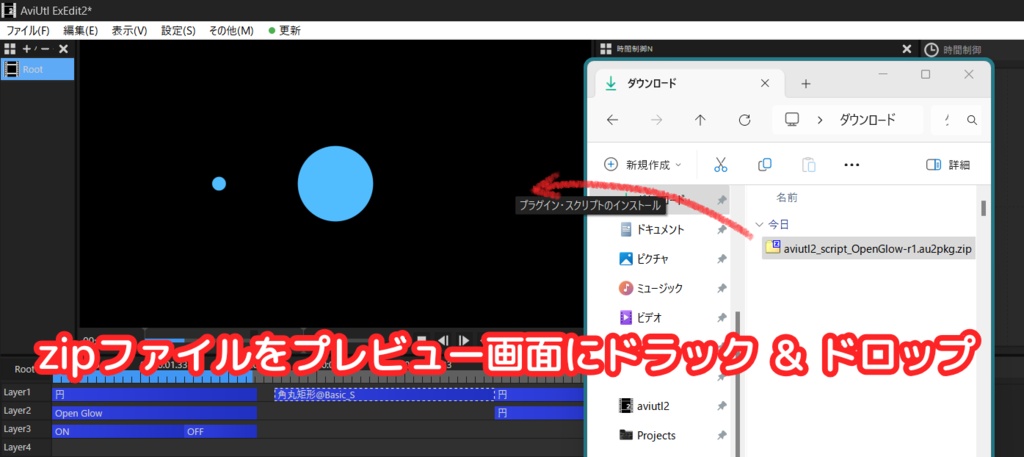Unpin ビデオ using its pin icon
The image size is (1024, 457).
click(x=722, y=318)
